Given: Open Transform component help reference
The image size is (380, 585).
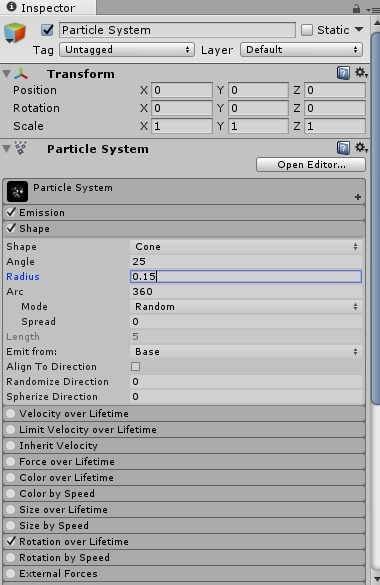Looking at the screenshot, I should tap(343, 73).
